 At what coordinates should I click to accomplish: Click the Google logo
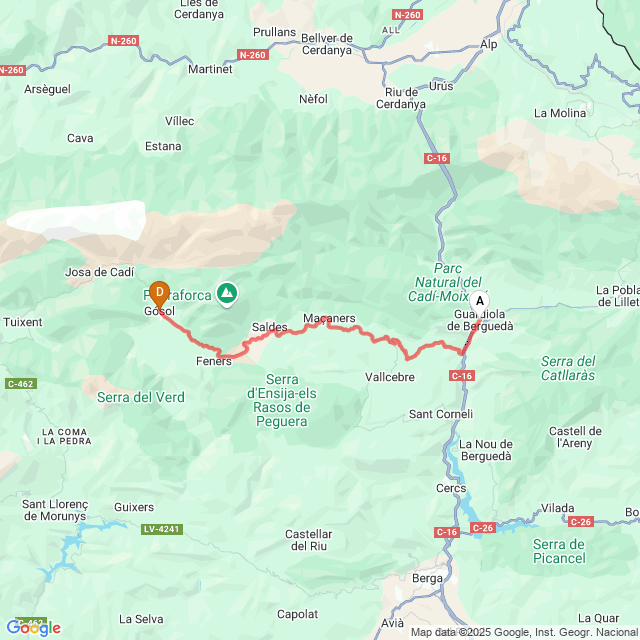click(33, 628)
